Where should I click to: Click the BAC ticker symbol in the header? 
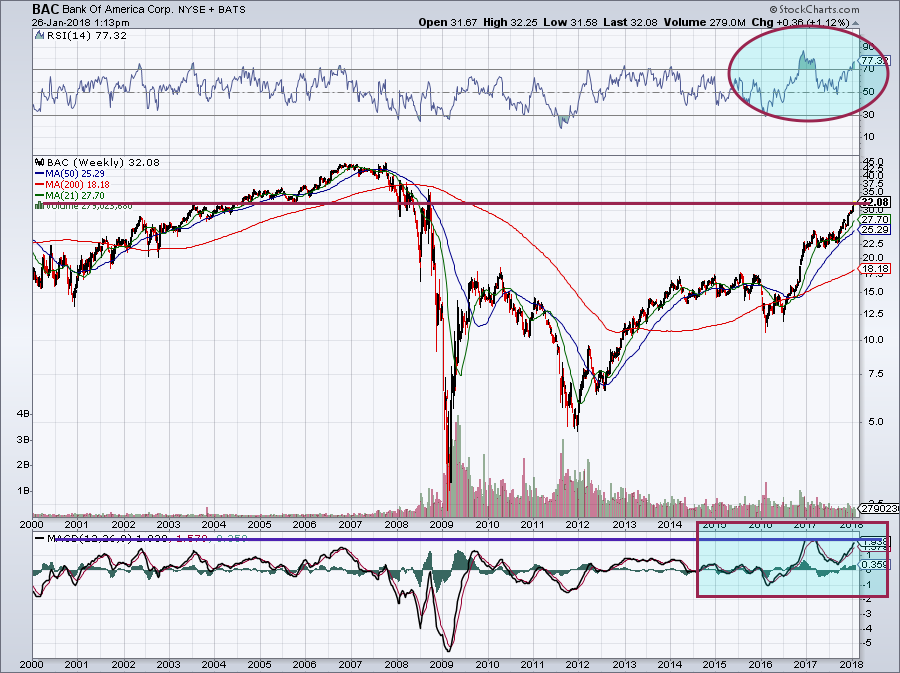45,9
